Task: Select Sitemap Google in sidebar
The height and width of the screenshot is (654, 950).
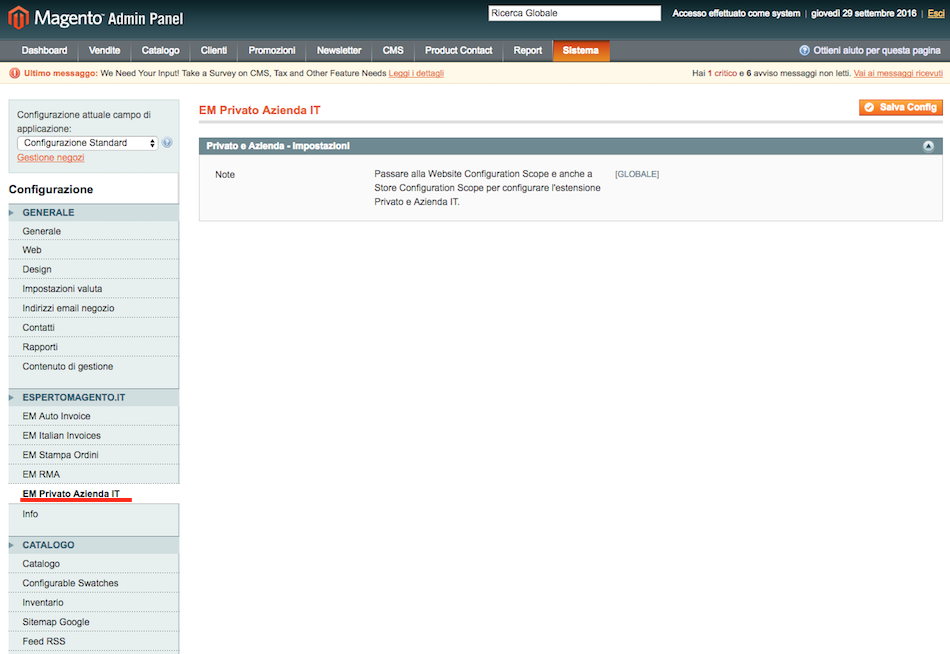Action: click(93, 622)
